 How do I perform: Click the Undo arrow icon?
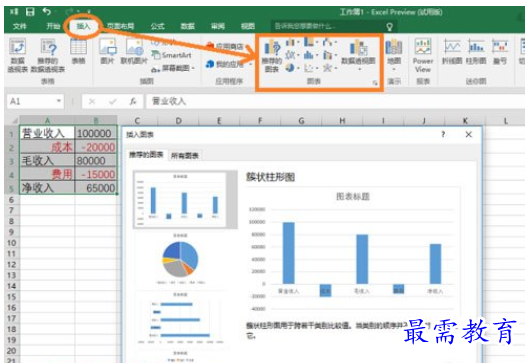(x=47, y=12)
